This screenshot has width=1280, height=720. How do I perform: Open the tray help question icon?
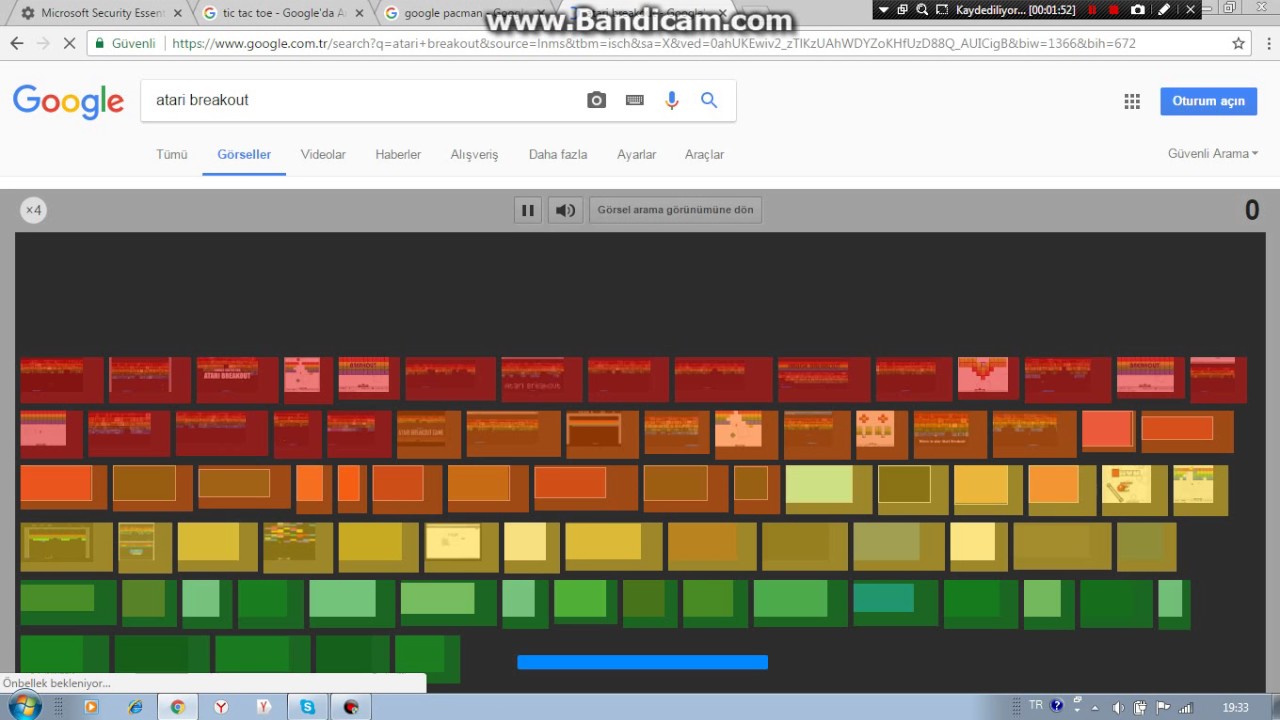1057,706
